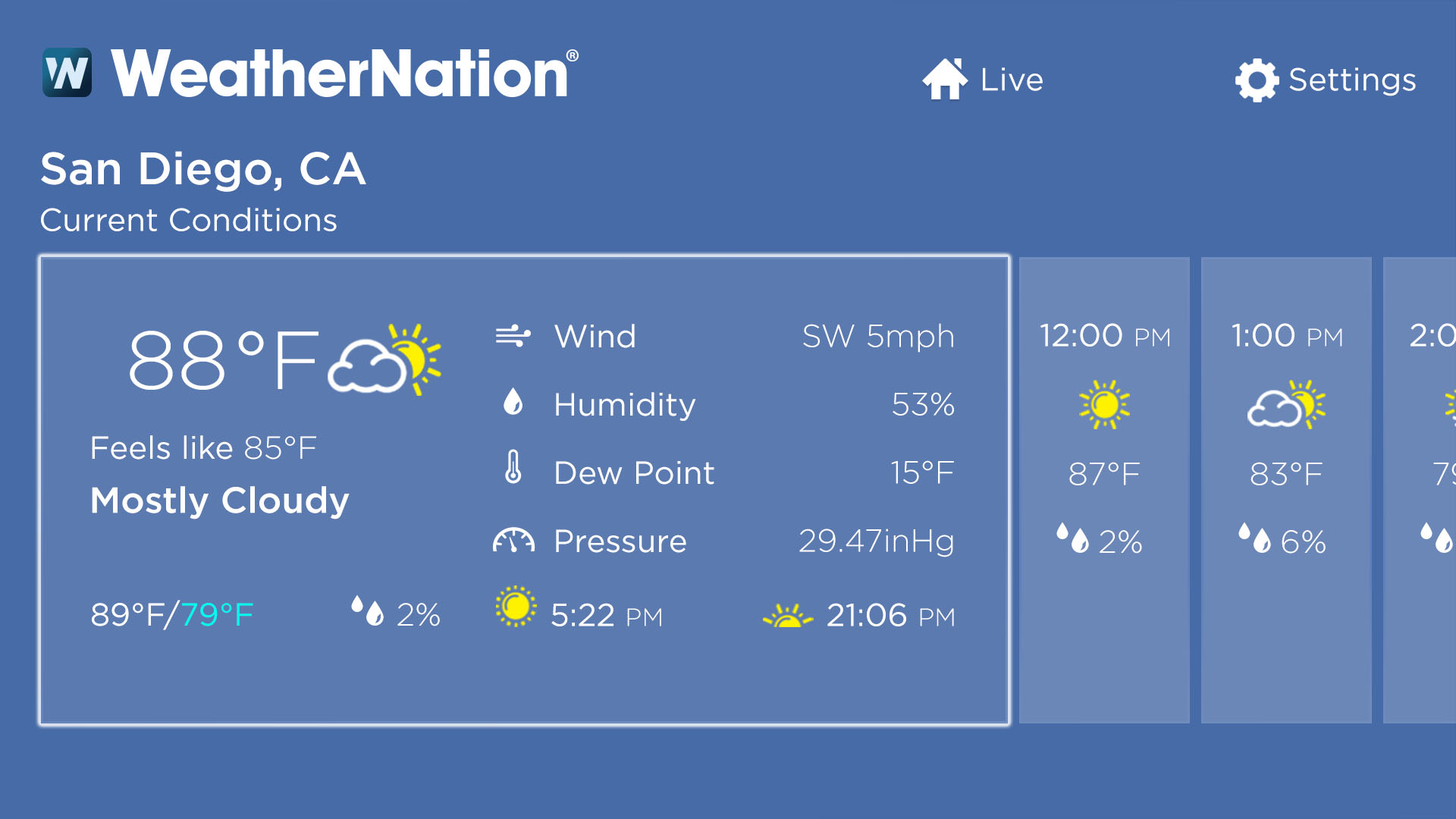1456x819 pixels.
Task: Click the precipitation droplets showing 2% chance
Action: (x=366, y=612)
